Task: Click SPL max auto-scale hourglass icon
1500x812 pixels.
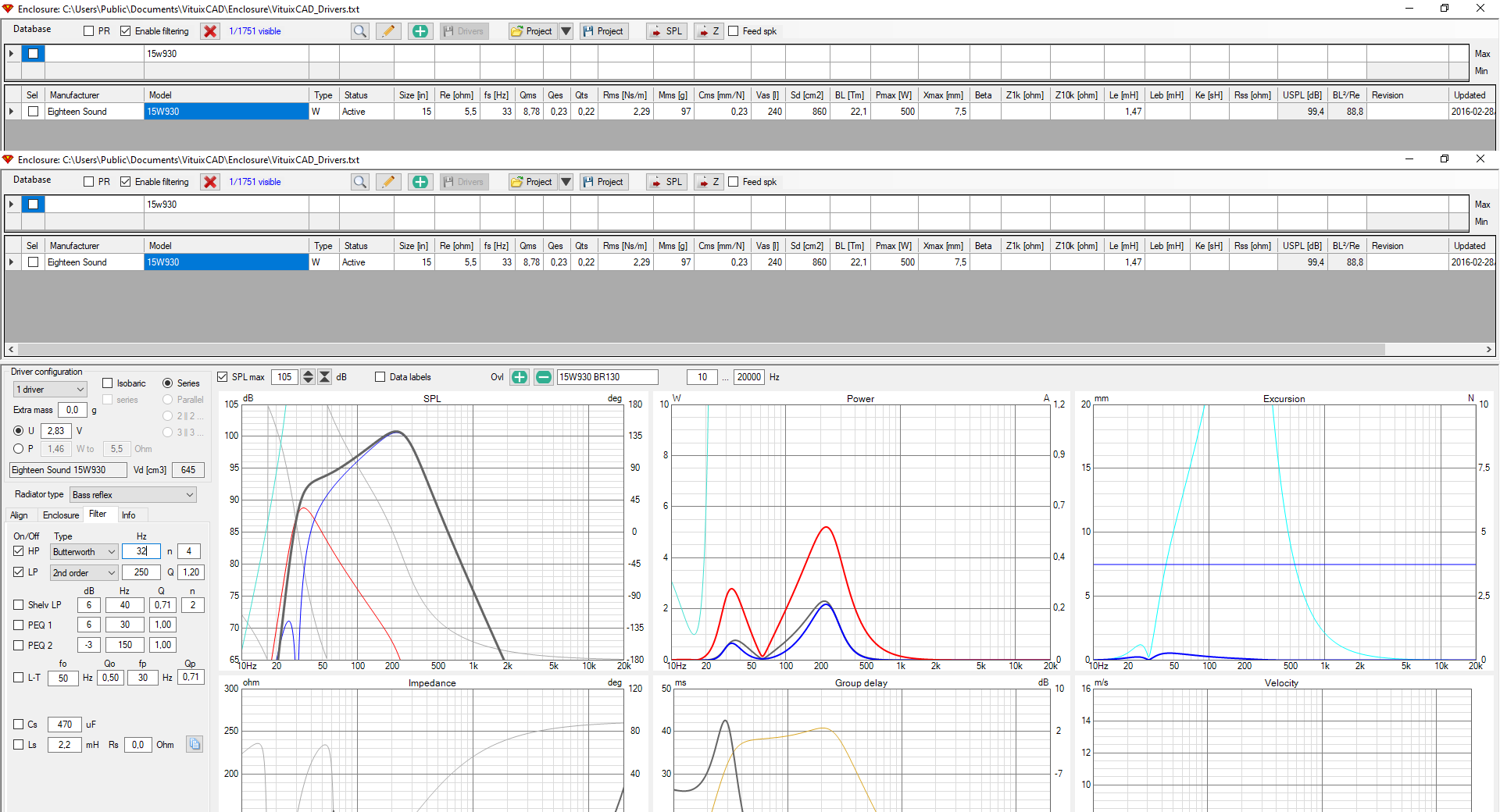Action: (325, 377)
